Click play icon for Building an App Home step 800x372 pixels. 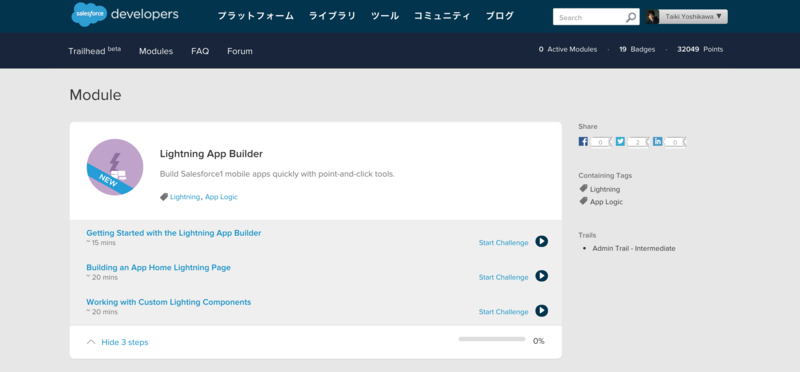coord(541,276)
